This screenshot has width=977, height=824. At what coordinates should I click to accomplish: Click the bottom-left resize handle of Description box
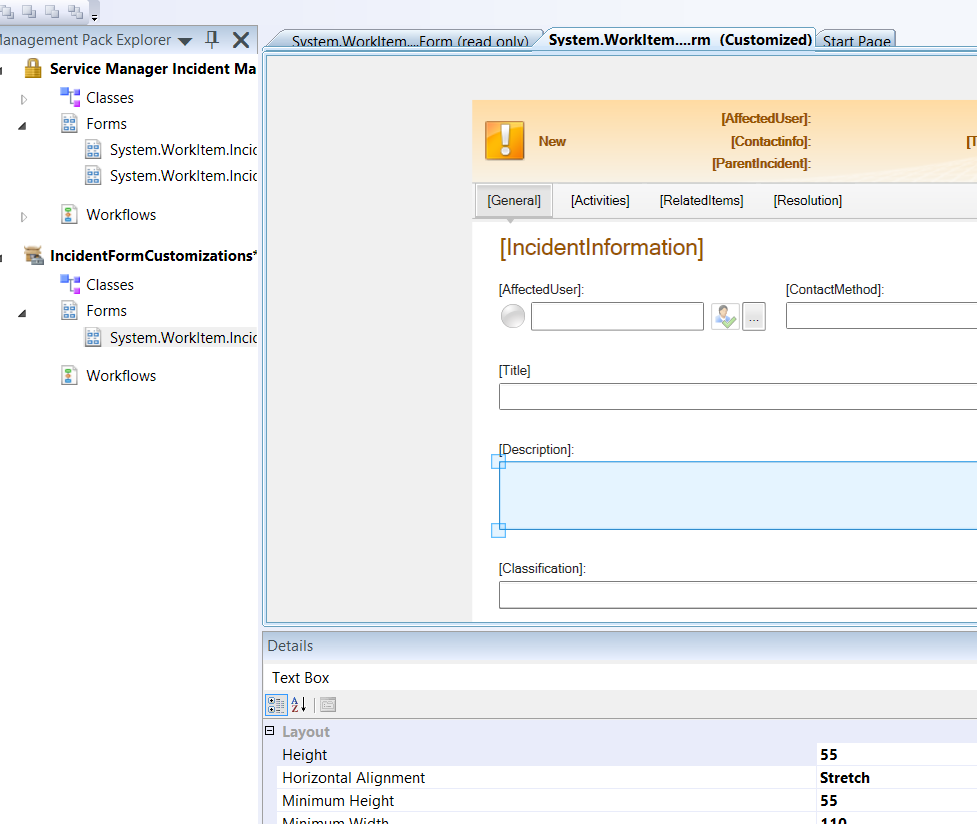pos(498,530)
